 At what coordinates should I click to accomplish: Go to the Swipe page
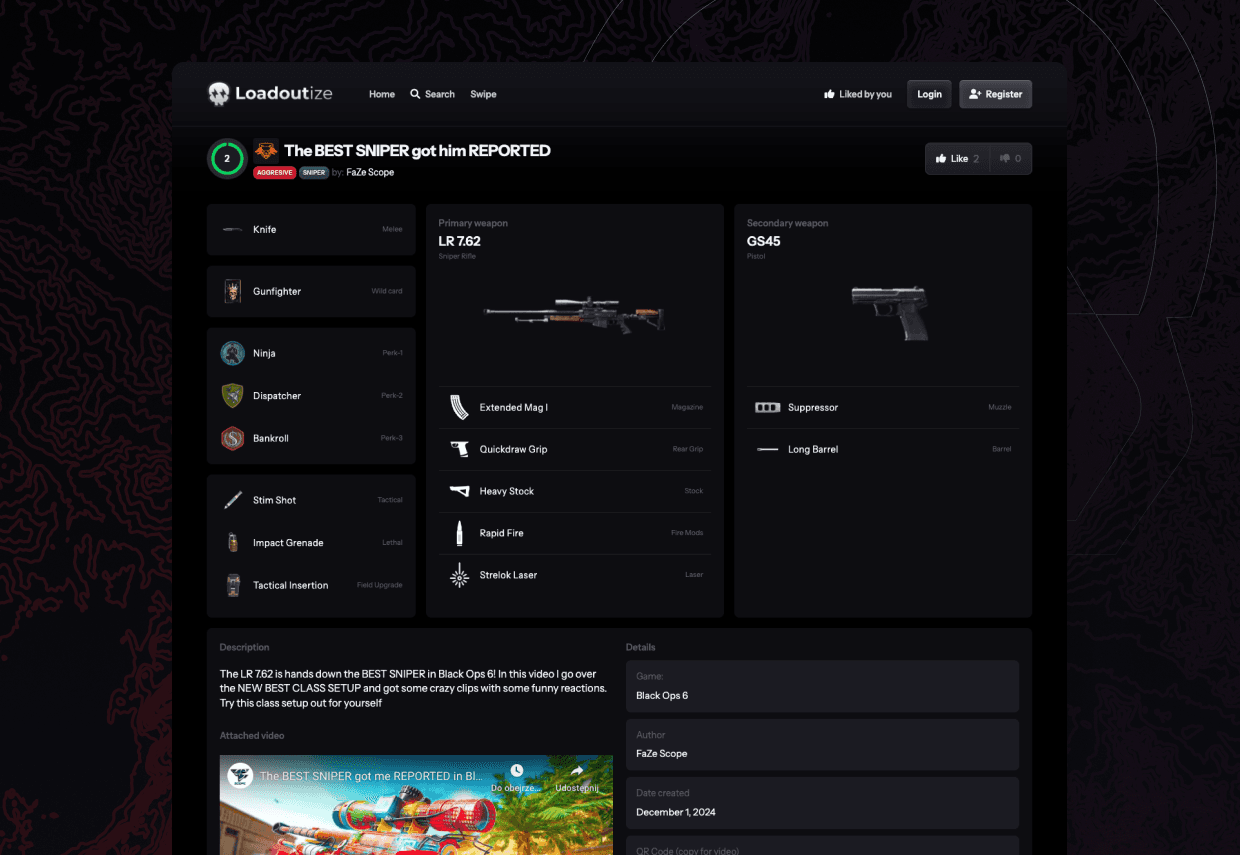coord(483,94)
